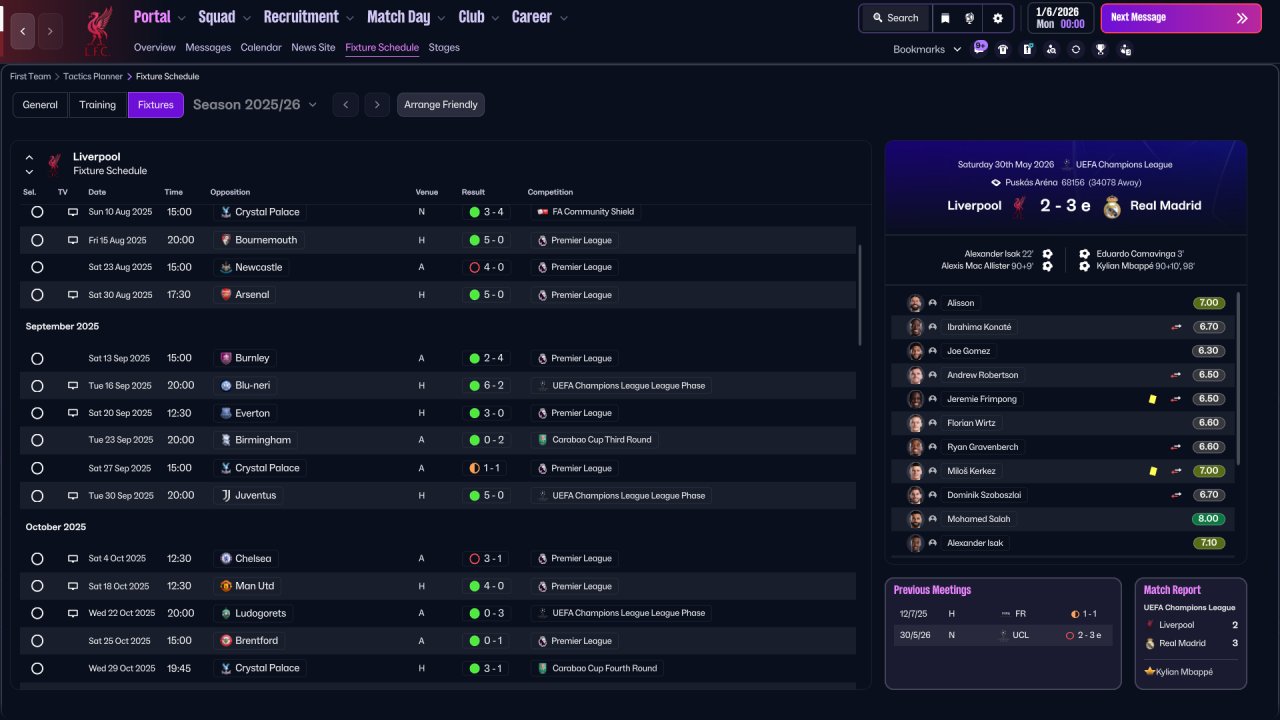
Task: Select the Blu-neri fixture radio button
Action: tap(37, 386)
